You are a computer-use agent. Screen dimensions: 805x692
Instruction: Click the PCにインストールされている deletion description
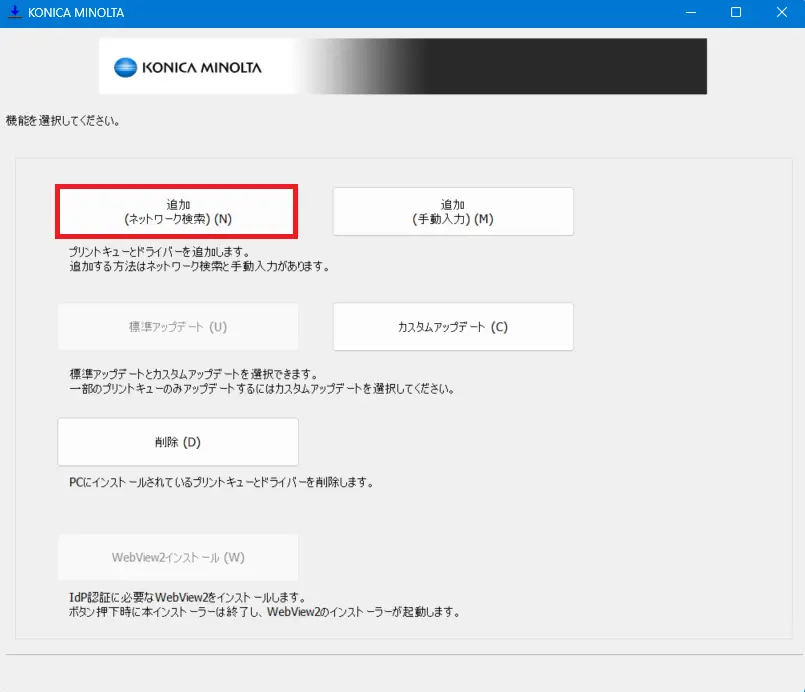(x=220, y=482)
